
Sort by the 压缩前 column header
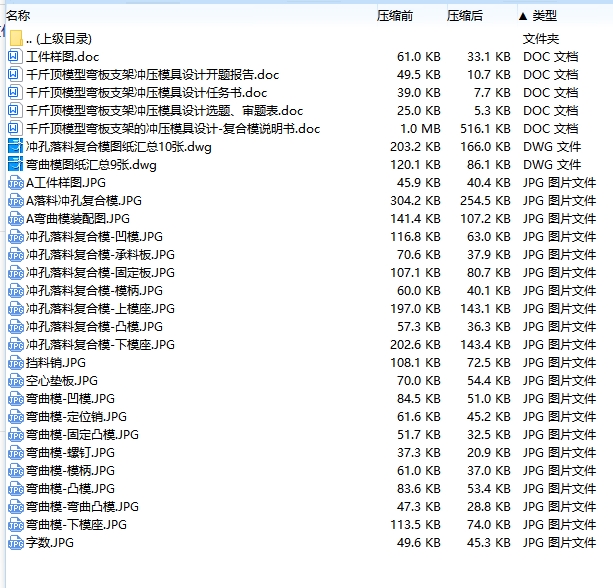pos(395,16)
